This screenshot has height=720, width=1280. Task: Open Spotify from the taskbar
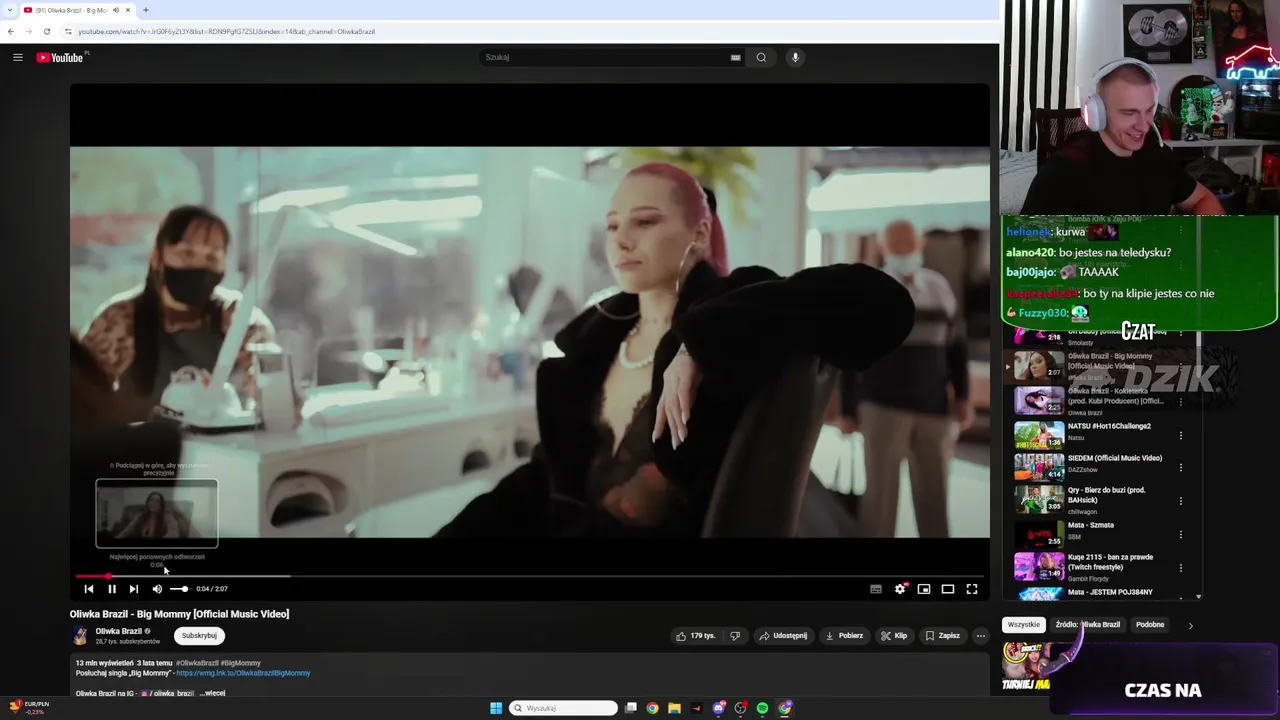point(763,708)
